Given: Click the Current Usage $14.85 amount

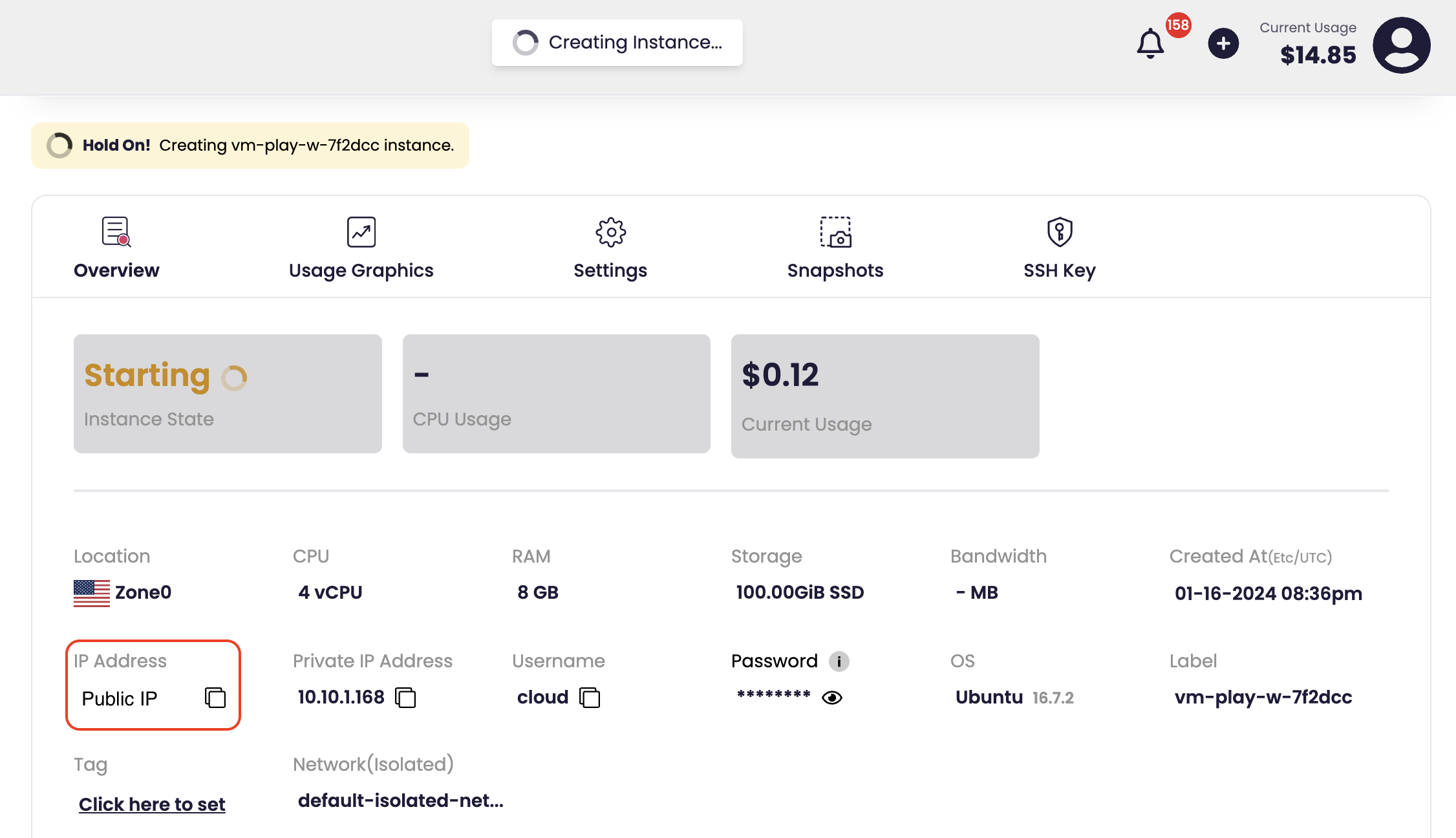Looking at the screenshot, I should point(1318,55).
